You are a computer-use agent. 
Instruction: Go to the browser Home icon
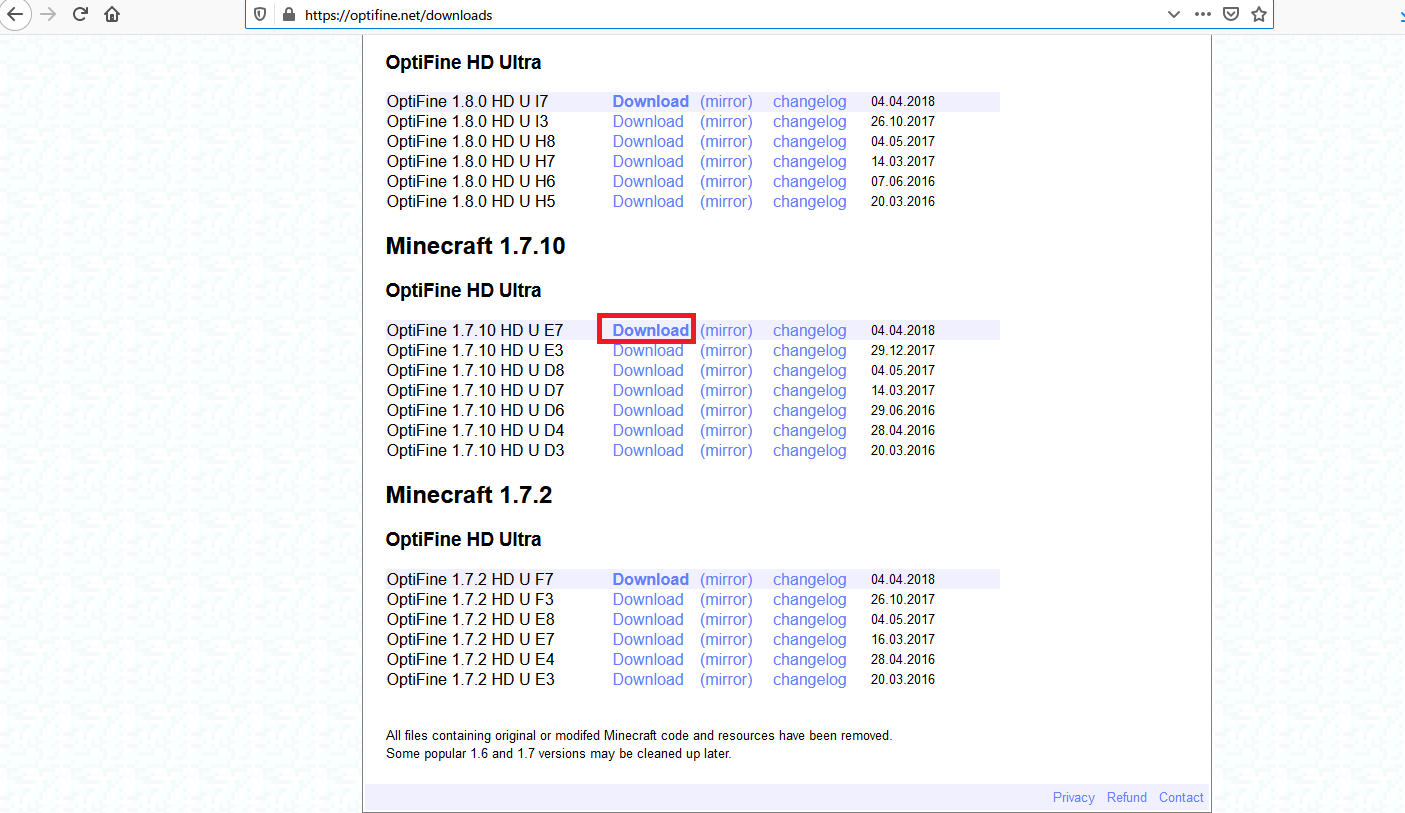112,15
